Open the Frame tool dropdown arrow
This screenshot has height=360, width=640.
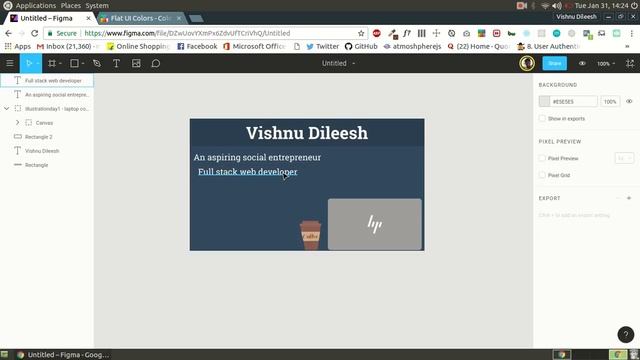click(x=60, y=64)
